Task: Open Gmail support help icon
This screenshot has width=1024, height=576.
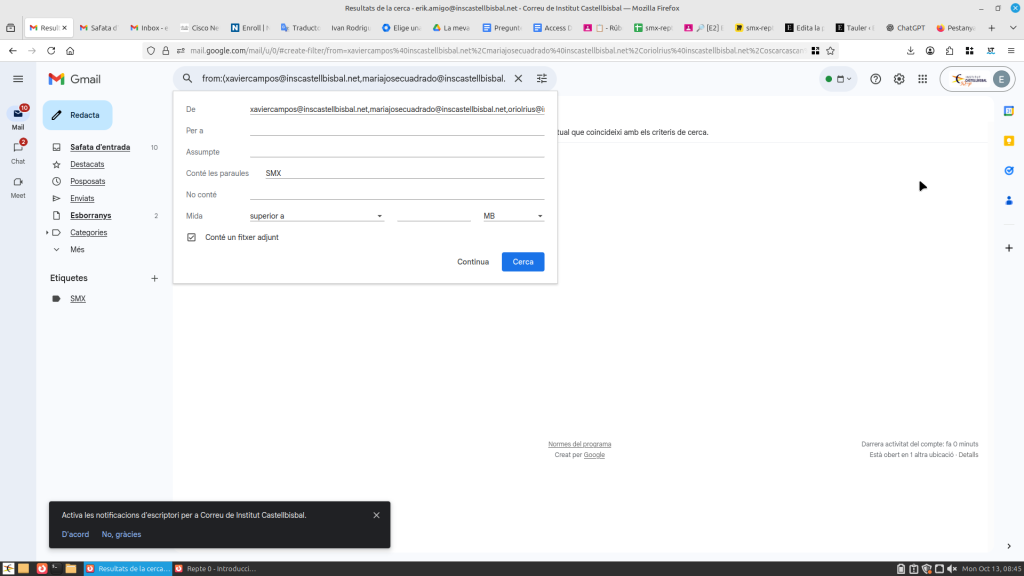Action: pos(876,79)
